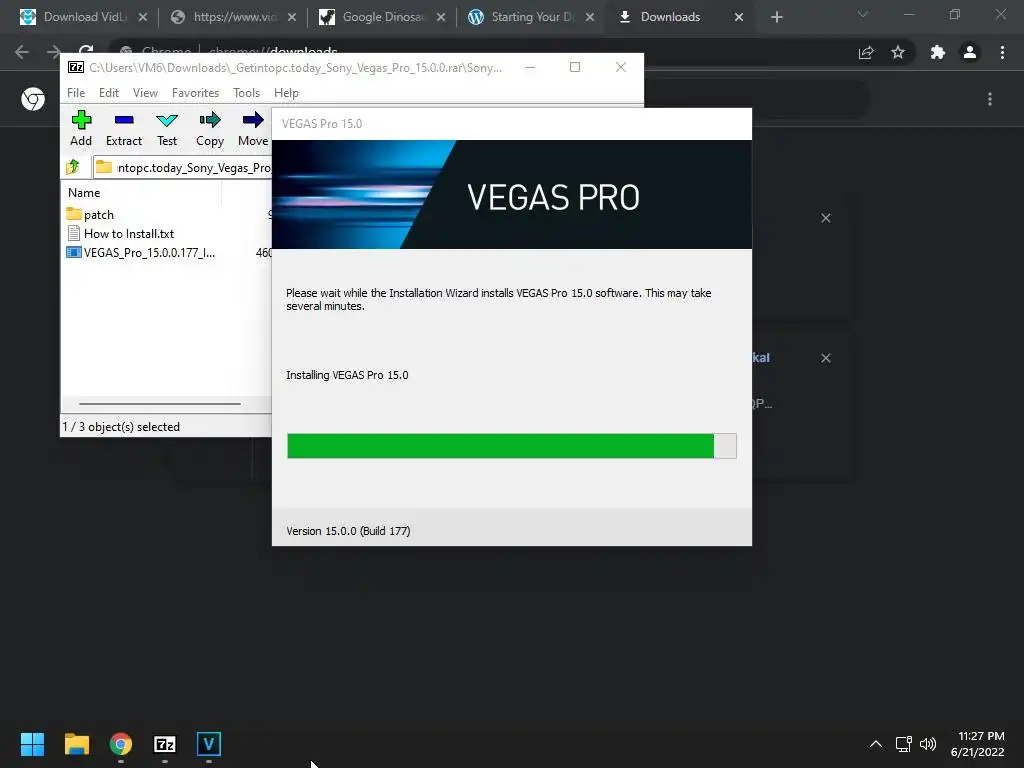Click the VEGAS Pro installation progress bar
This screenshot has width=1024, height=768.
pos(511,446)
